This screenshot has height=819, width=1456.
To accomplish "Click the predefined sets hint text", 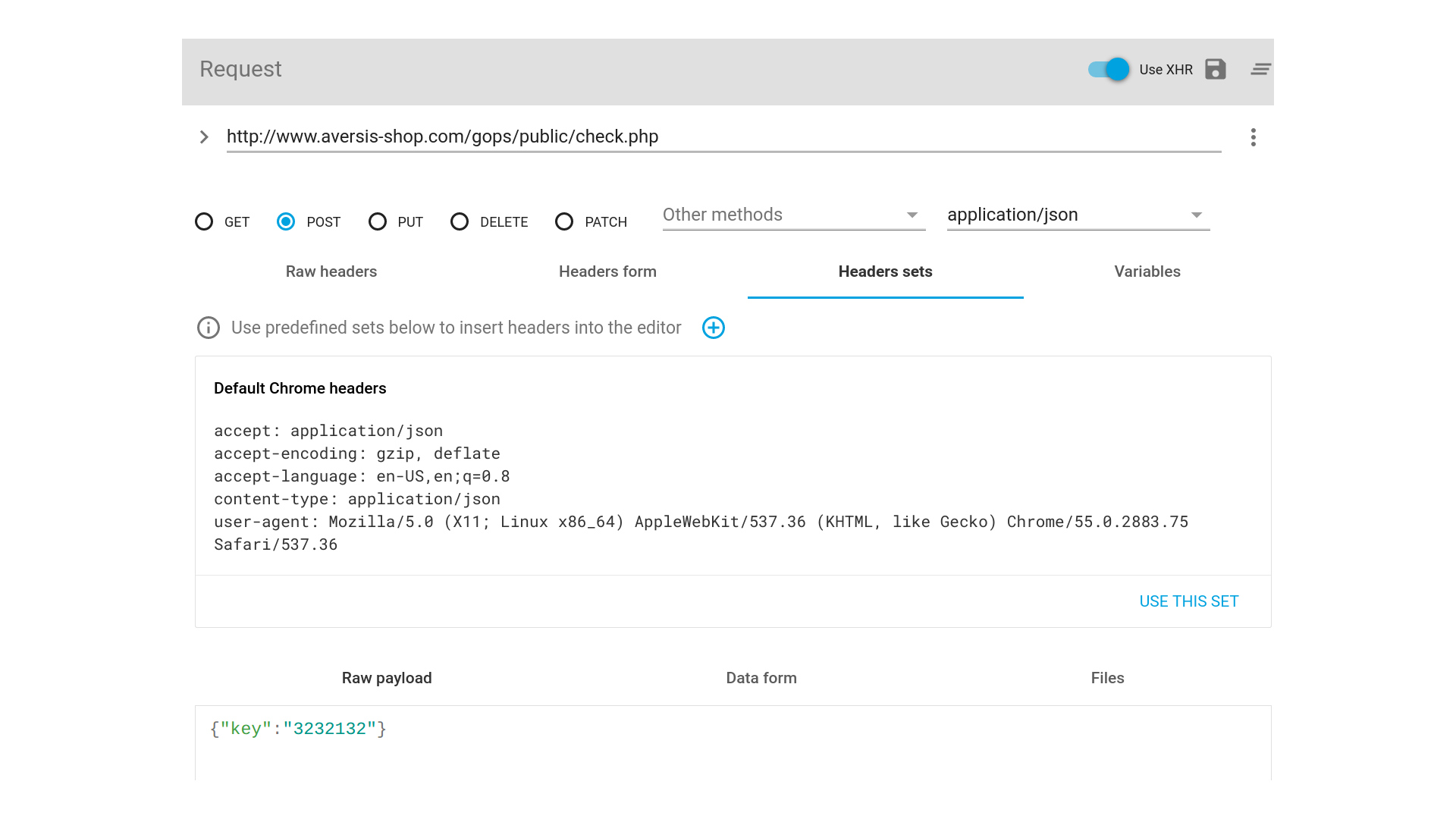I will point(456,328).
